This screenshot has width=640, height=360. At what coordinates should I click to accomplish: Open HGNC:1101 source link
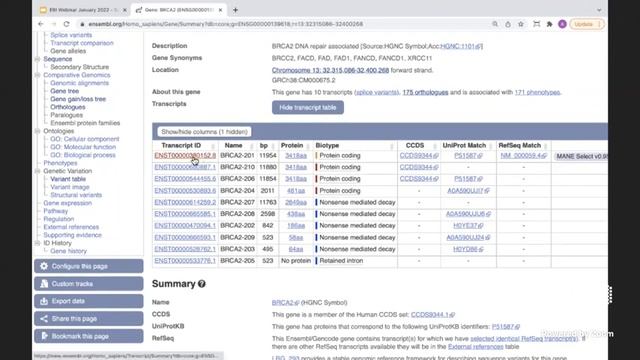tap(460, 46)
